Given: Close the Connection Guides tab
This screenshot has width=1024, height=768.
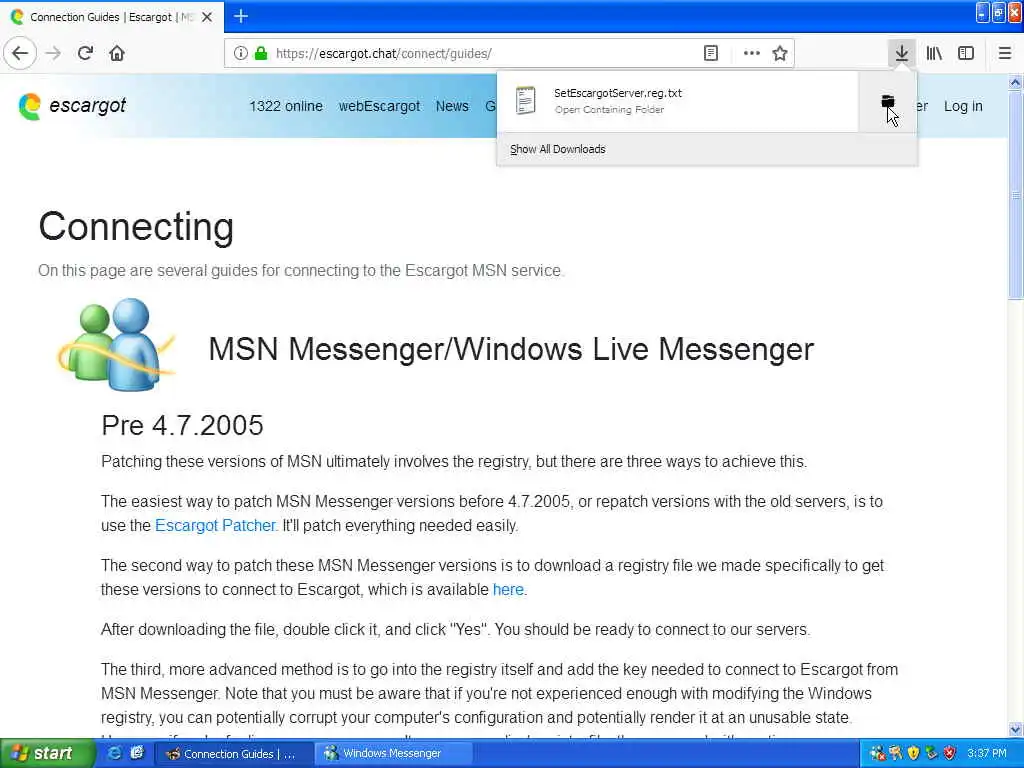Looking at the screenshot, I should (x=207, y=17).
